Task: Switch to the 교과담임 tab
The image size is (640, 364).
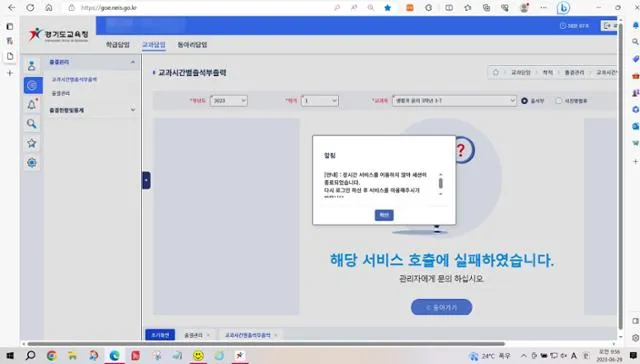Action: tap(154, 45)
